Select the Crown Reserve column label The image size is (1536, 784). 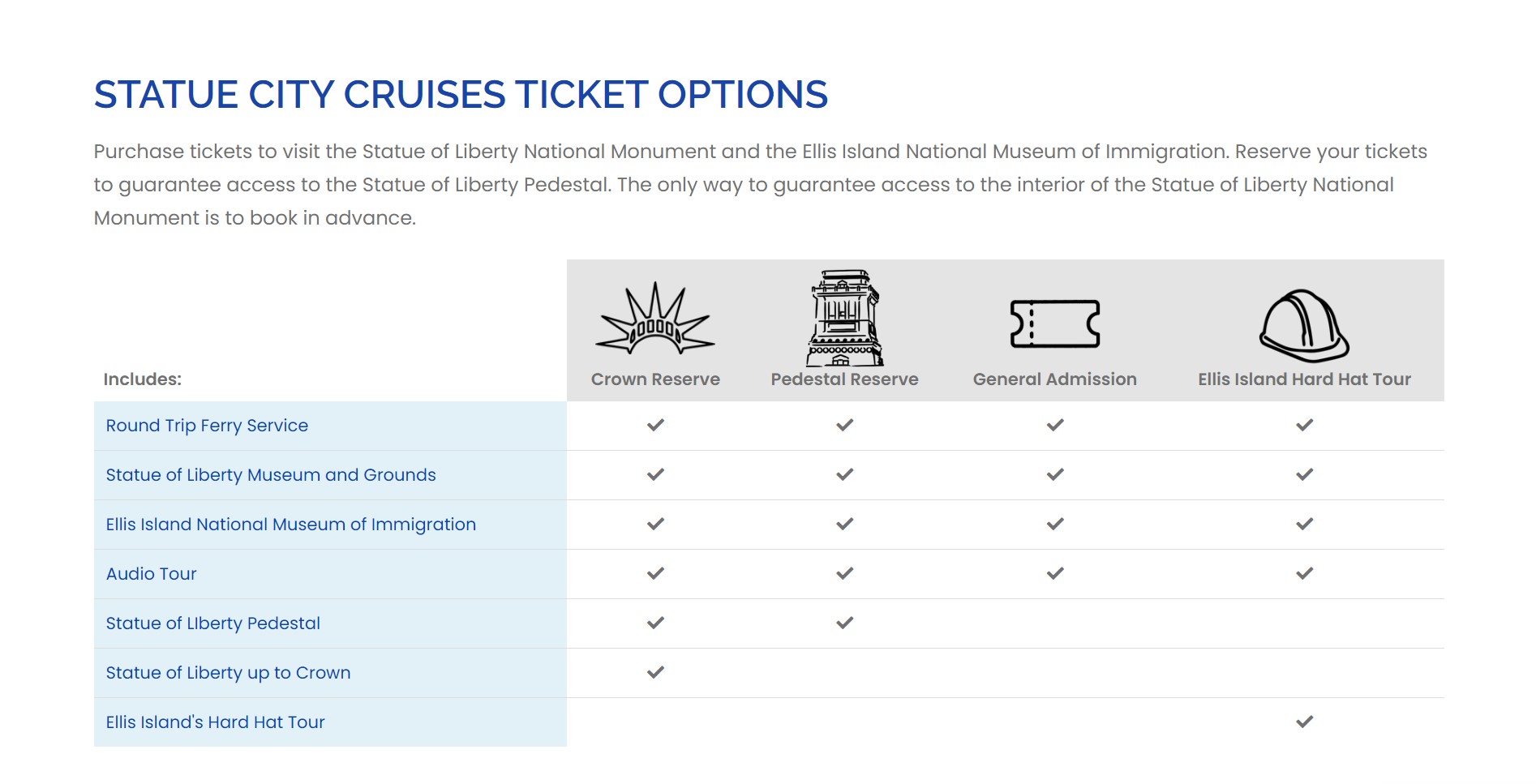655,379
